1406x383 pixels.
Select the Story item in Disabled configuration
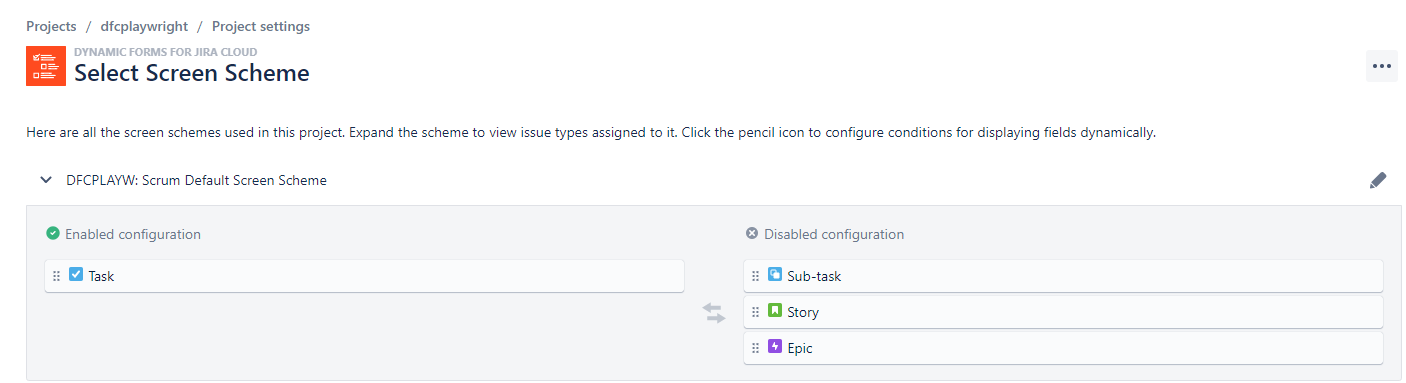tap(1063, 312)
